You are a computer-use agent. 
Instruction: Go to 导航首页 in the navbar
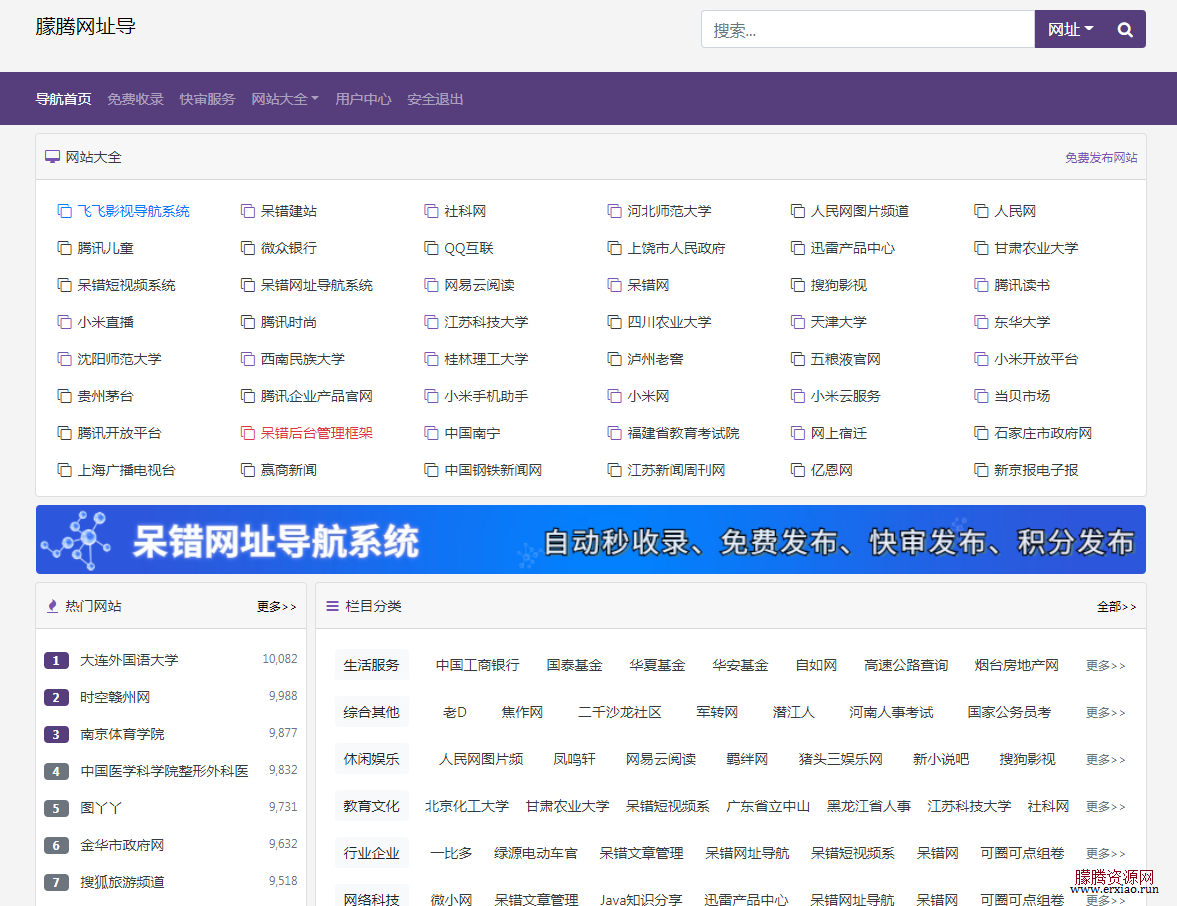point(64,99)
